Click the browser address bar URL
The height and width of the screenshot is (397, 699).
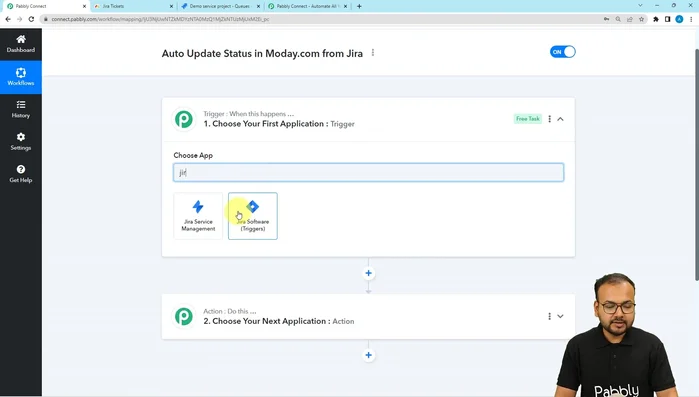tap(160, 19)
